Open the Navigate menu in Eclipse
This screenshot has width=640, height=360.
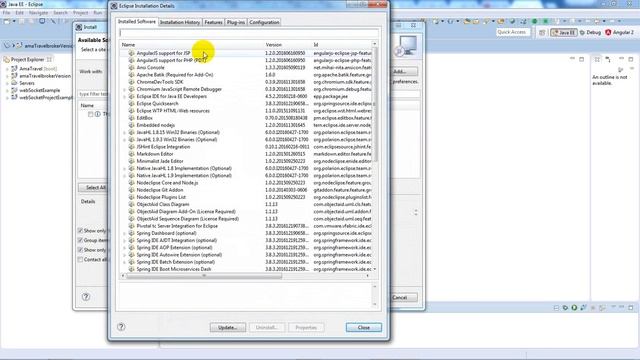(38, 13)
